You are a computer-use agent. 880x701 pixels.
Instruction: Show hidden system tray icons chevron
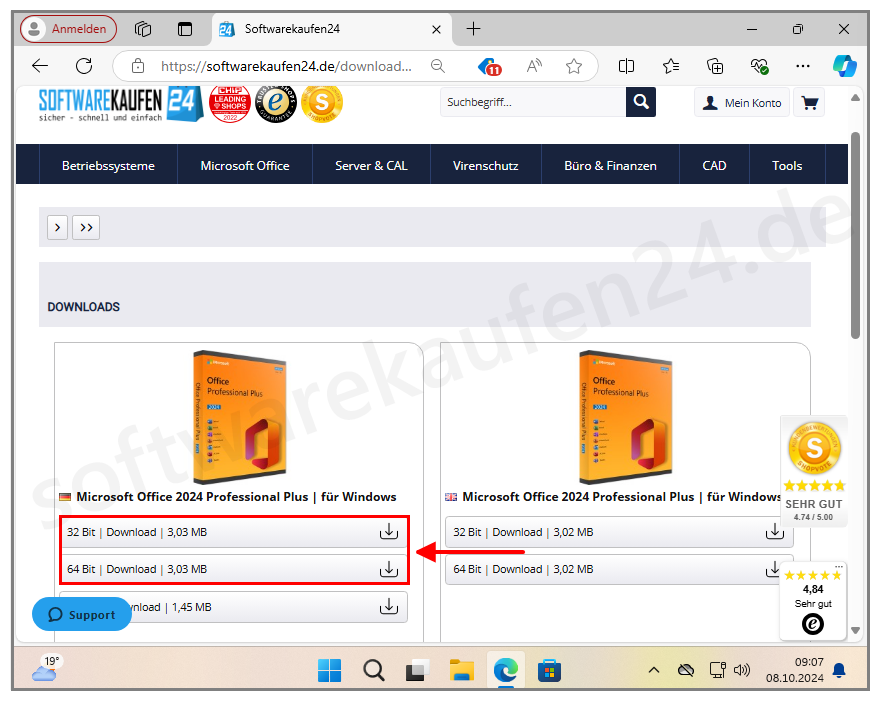tap(653, 670)
